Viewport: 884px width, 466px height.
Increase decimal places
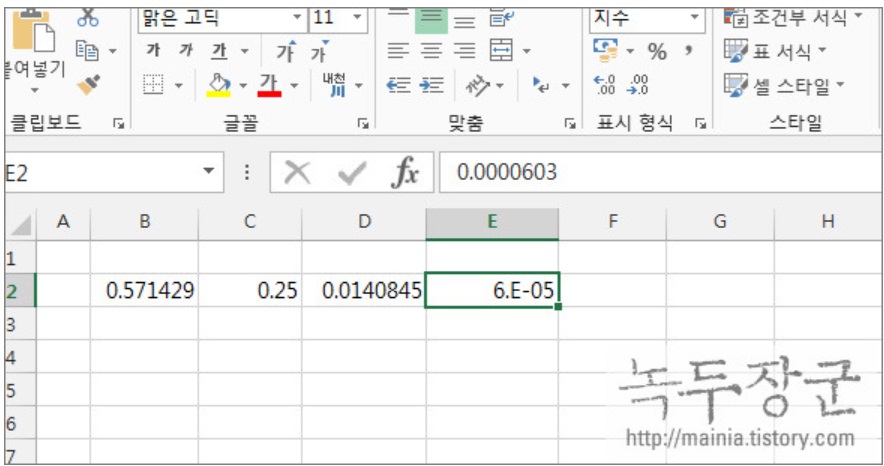click(x=604, y=85)
